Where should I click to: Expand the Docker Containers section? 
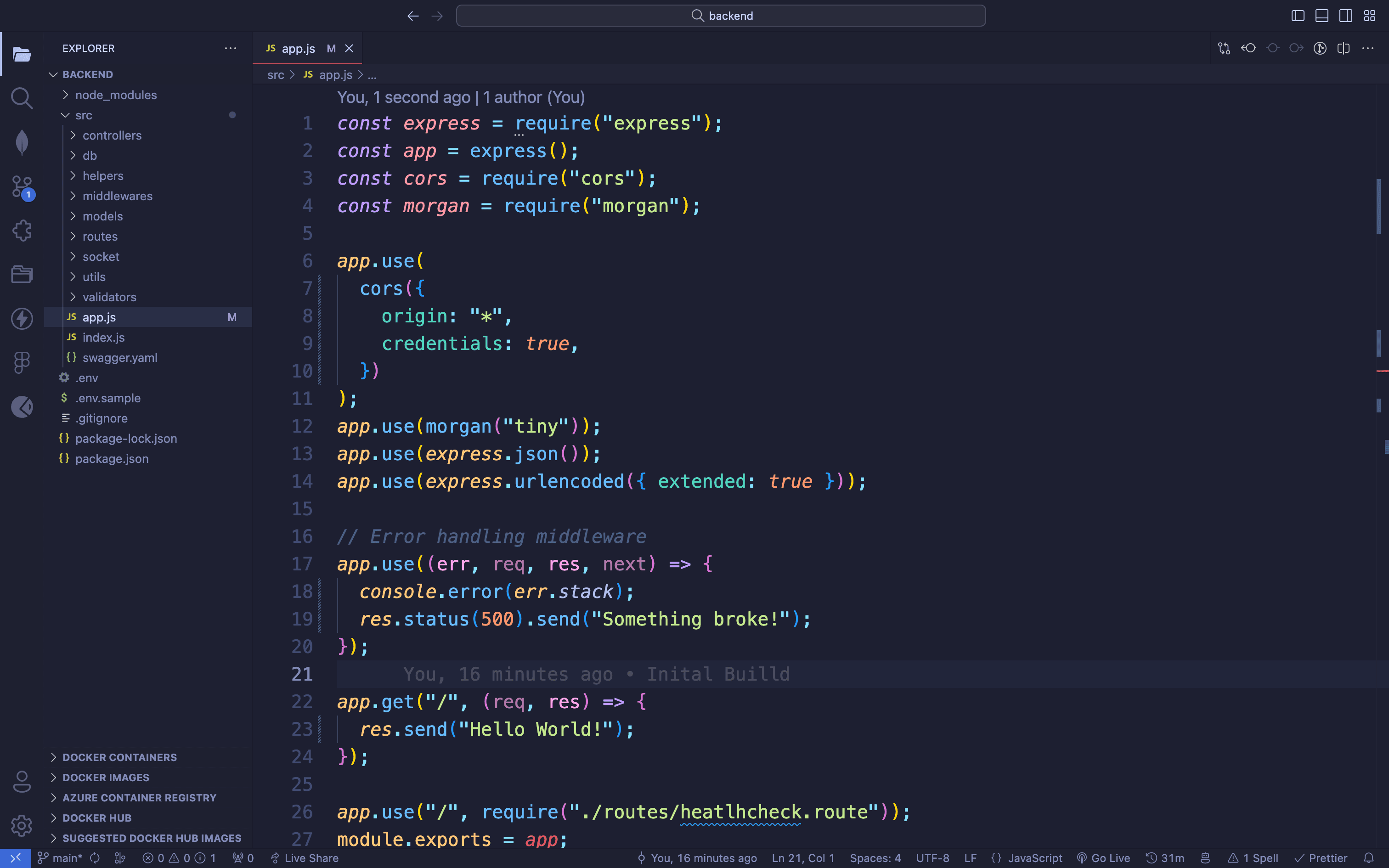tap(119, 757)
